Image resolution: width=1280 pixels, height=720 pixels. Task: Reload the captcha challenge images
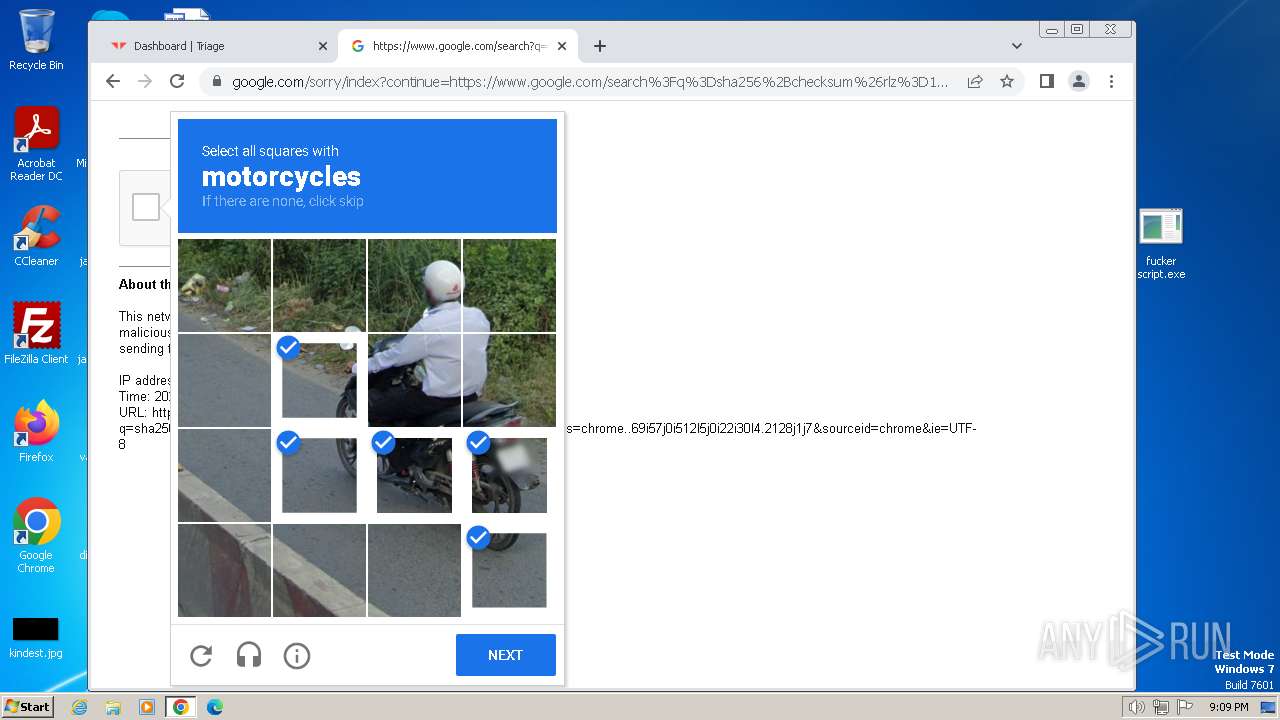pyautogui.click(x=201, y=655)
